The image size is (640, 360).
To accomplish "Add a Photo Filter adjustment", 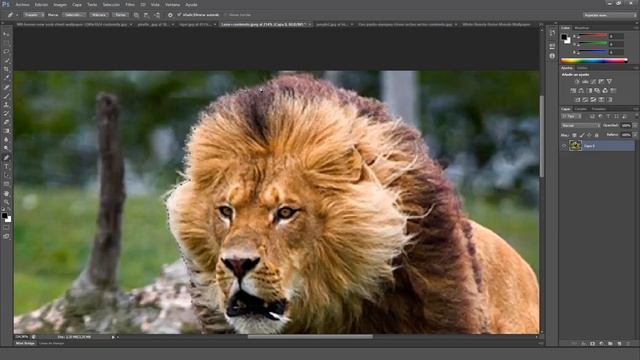I will [x=597, y=91].
